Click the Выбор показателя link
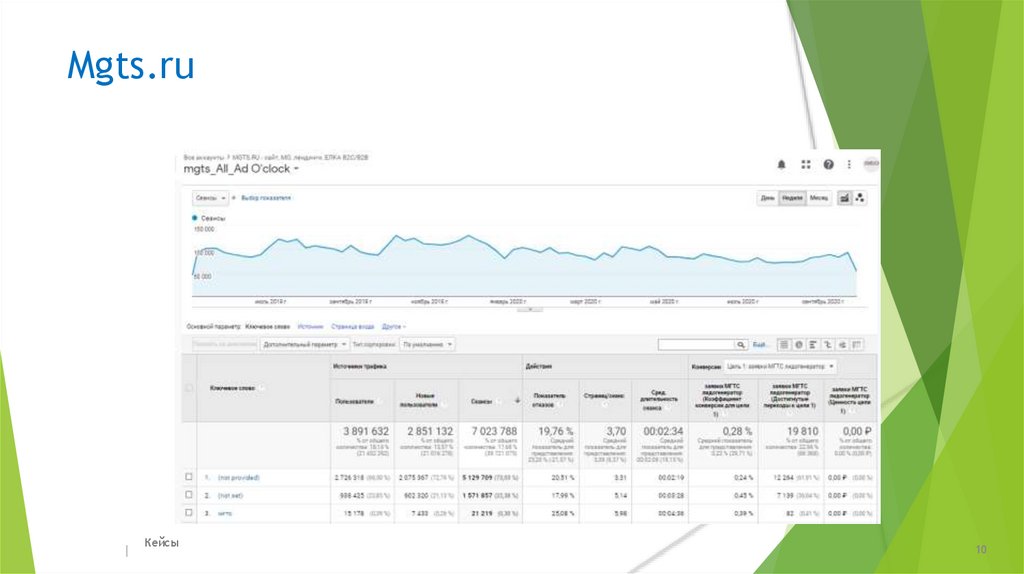The image size is (1024, 574). coord(266,198)
